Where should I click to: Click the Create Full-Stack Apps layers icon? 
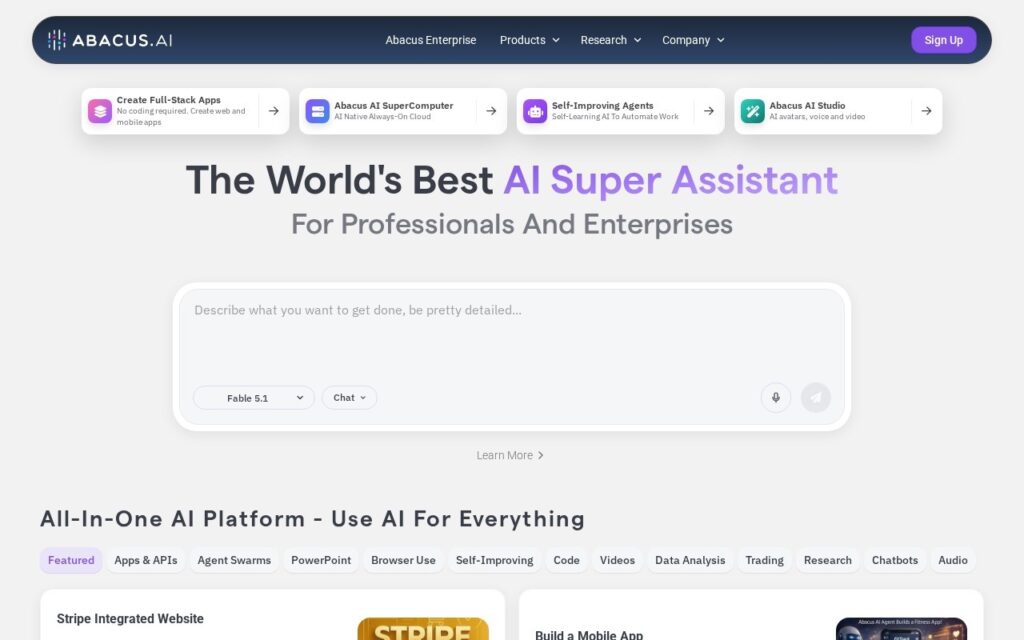(x=100, y=111)
